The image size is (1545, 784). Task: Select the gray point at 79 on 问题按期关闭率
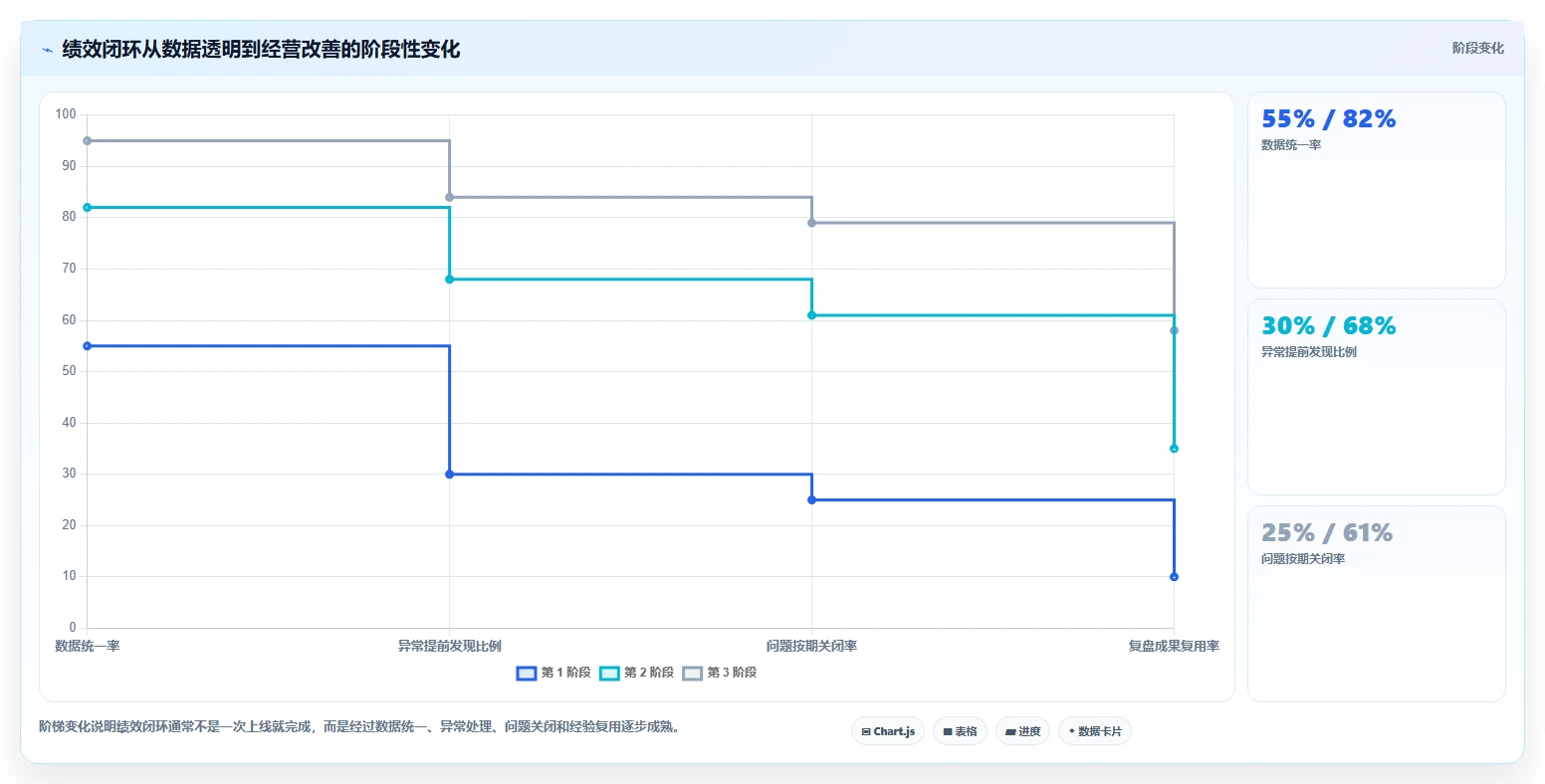pos(812,223)
